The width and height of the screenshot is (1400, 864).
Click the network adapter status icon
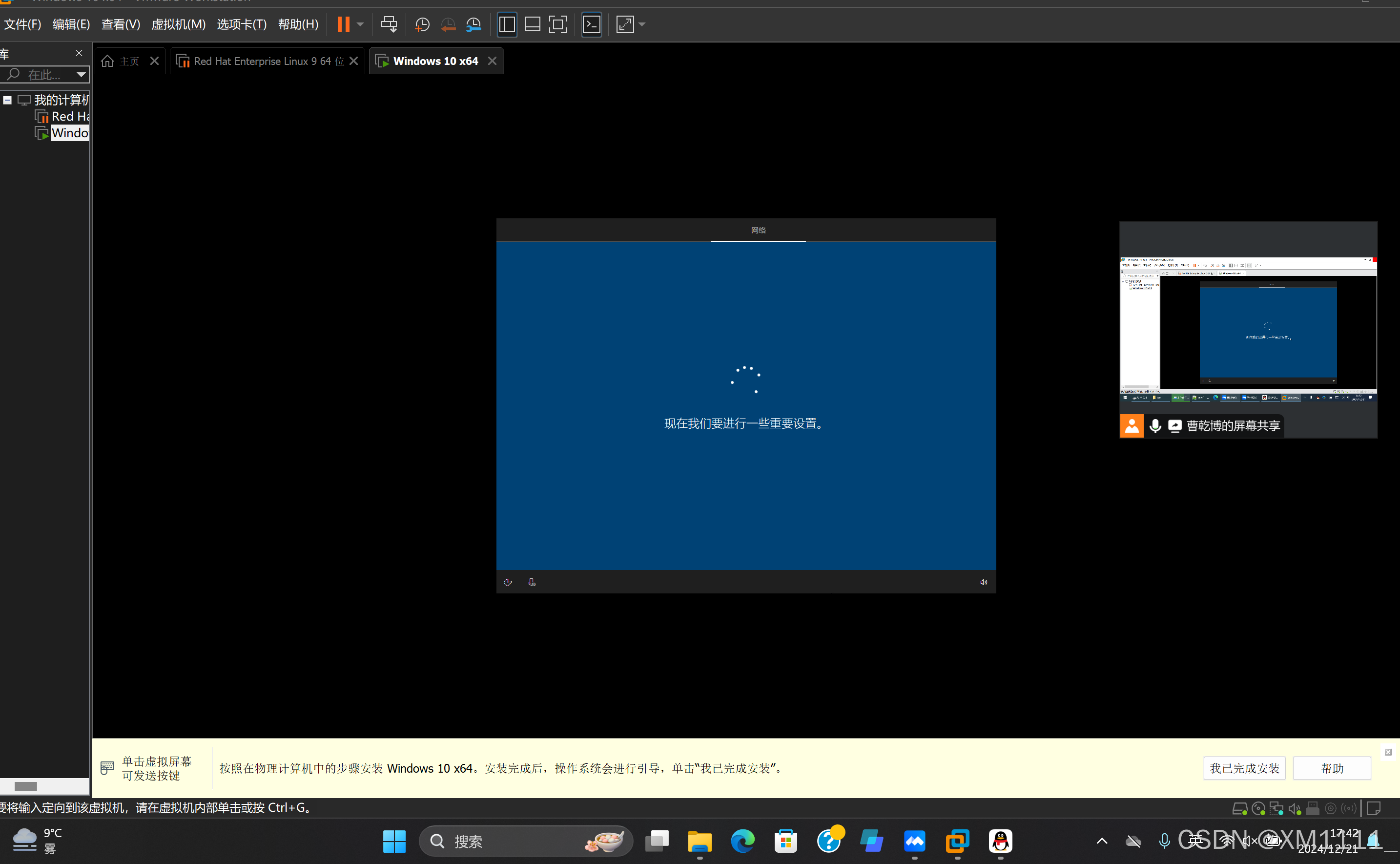pos(1276,809)
